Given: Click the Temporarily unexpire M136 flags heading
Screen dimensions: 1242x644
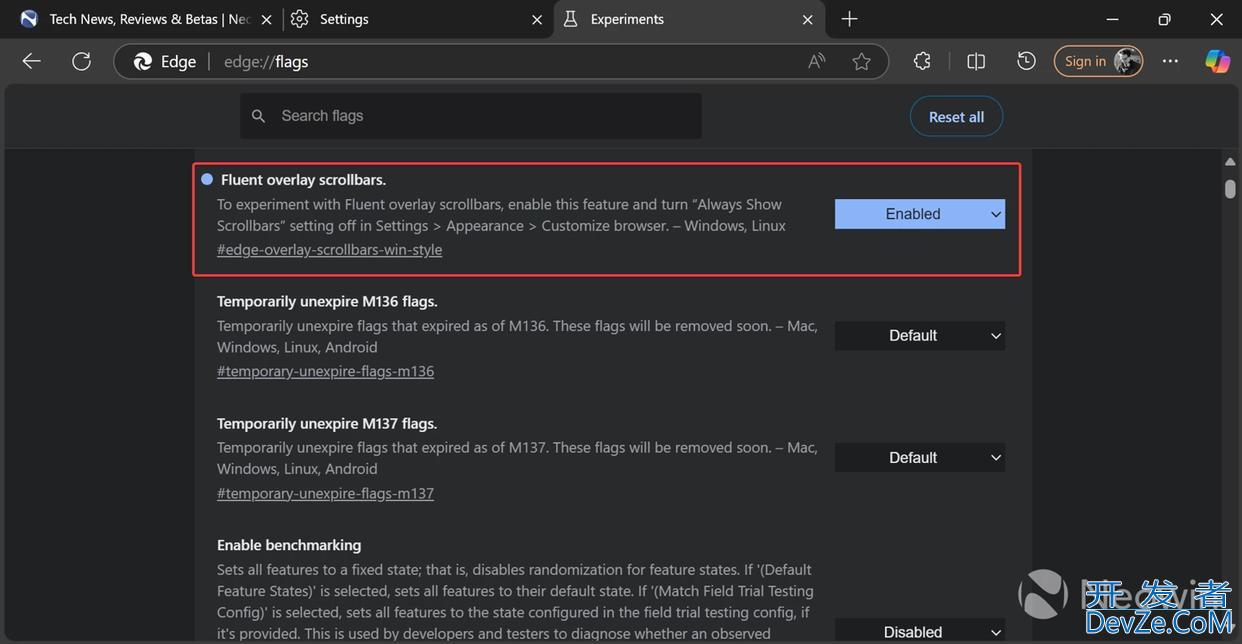Looking at the screenshot, I should 327,301.
